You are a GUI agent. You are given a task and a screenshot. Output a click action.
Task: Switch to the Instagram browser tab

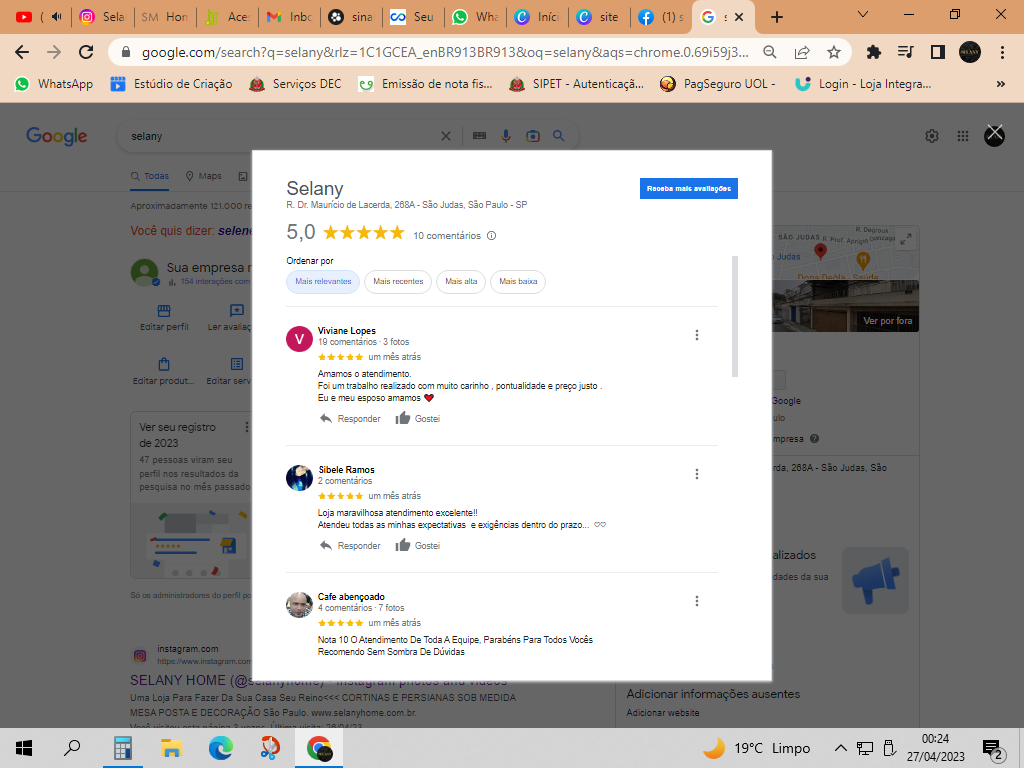coord(102,17)
